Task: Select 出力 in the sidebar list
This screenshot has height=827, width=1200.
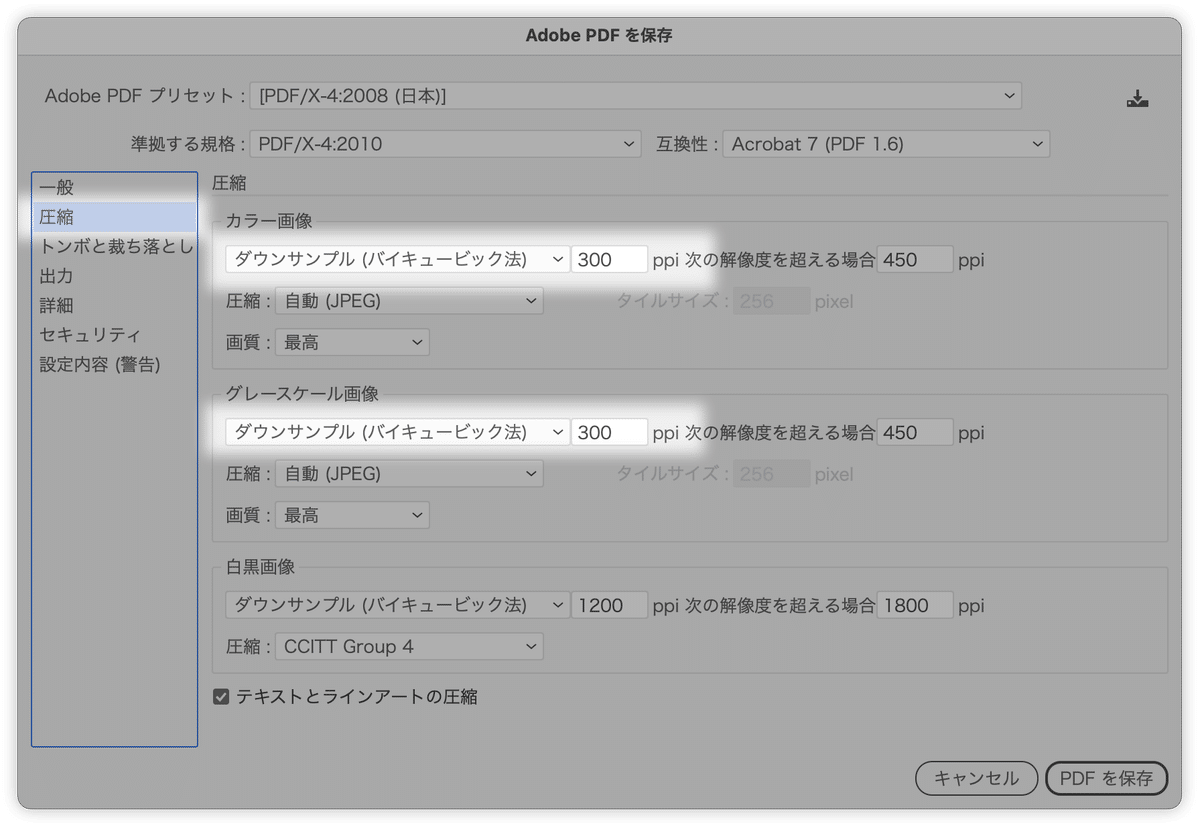Action: pos(114,276)
